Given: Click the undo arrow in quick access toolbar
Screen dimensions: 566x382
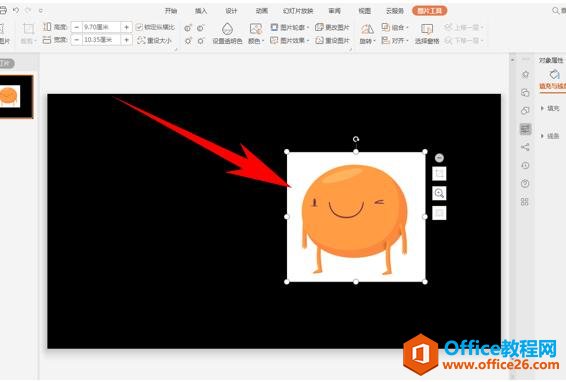Looking at the screenshot, I should [x=16, y=10].
